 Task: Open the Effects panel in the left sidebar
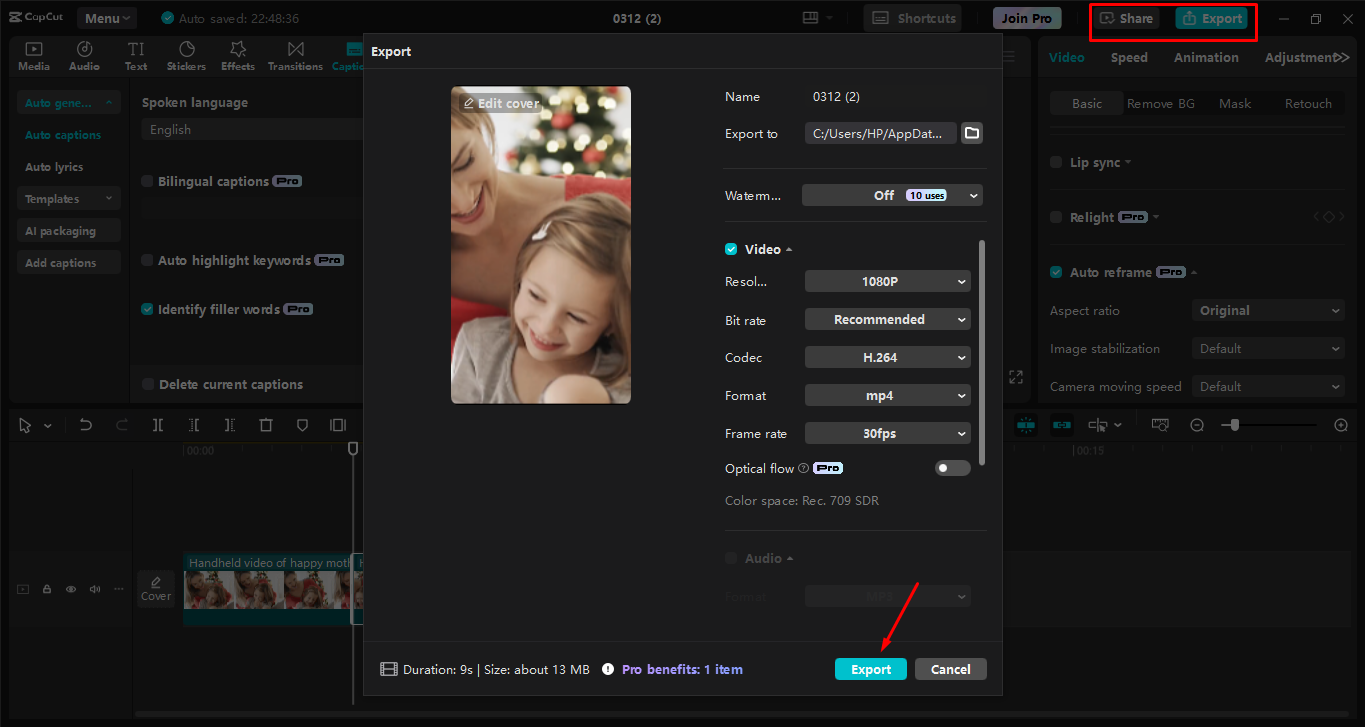click(x=237, y=55)
